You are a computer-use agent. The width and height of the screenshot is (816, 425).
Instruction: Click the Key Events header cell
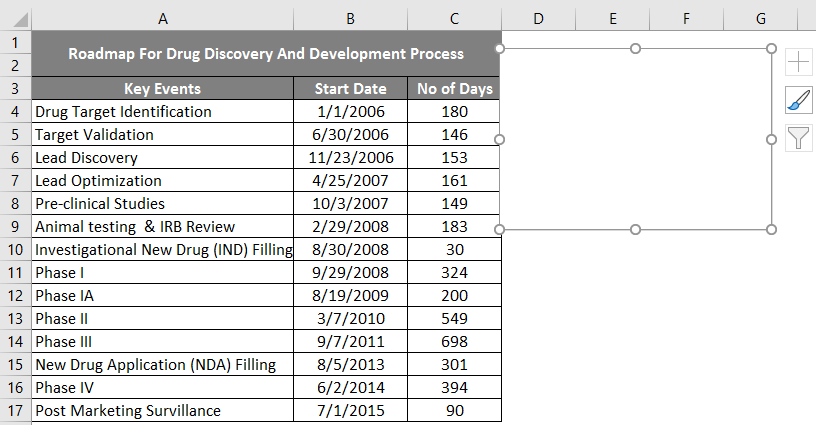[163, 89]
